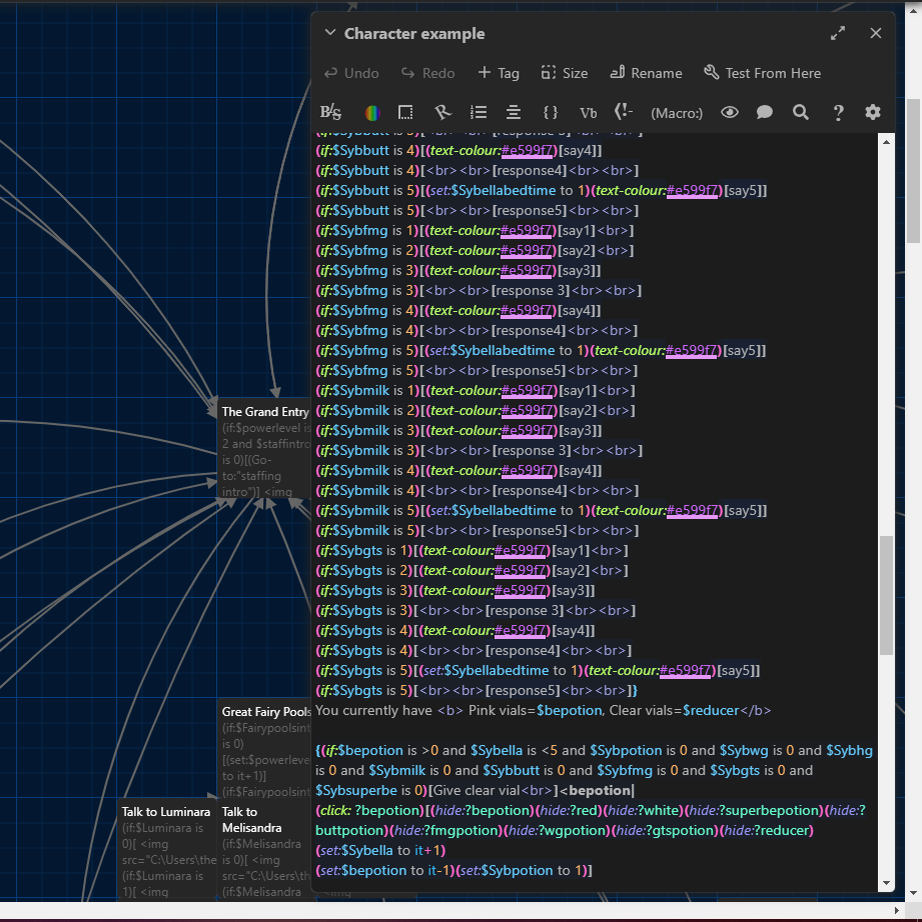Collapse the Character example panel chevron
This screenshot has width=922, height=922.
330,33
